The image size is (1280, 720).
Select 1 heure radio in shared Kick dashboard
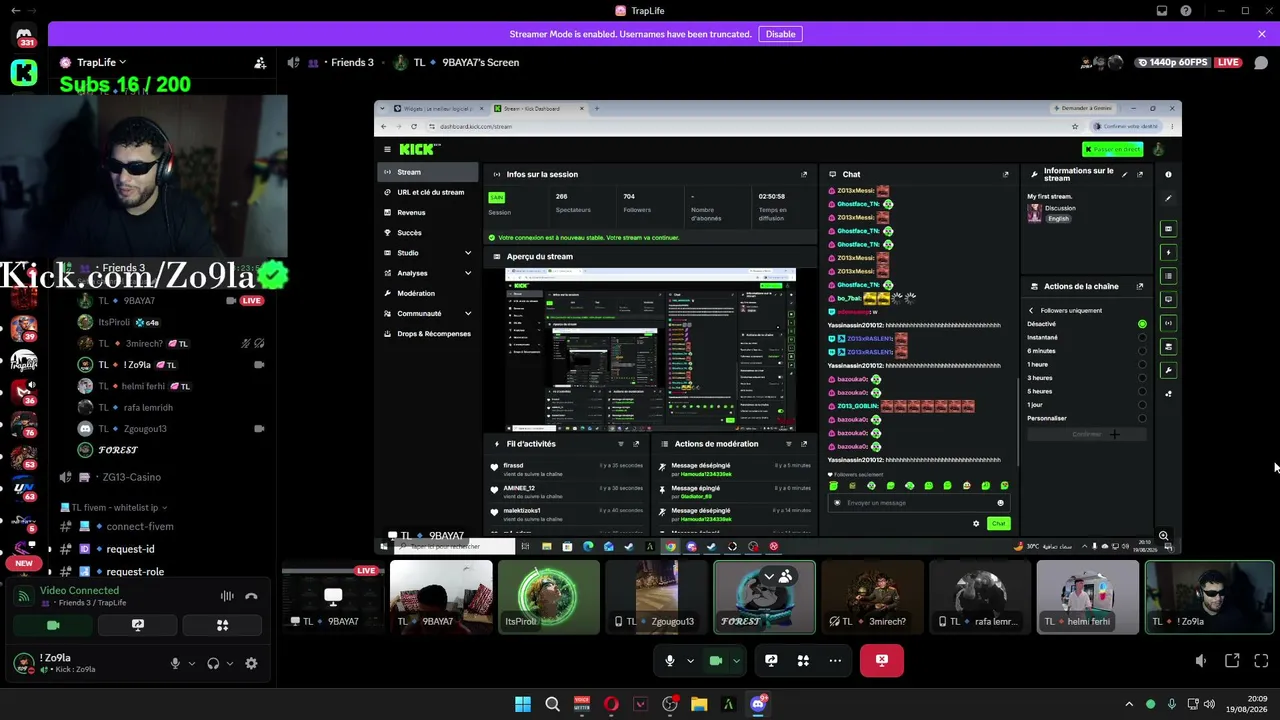pos(1142,364)
